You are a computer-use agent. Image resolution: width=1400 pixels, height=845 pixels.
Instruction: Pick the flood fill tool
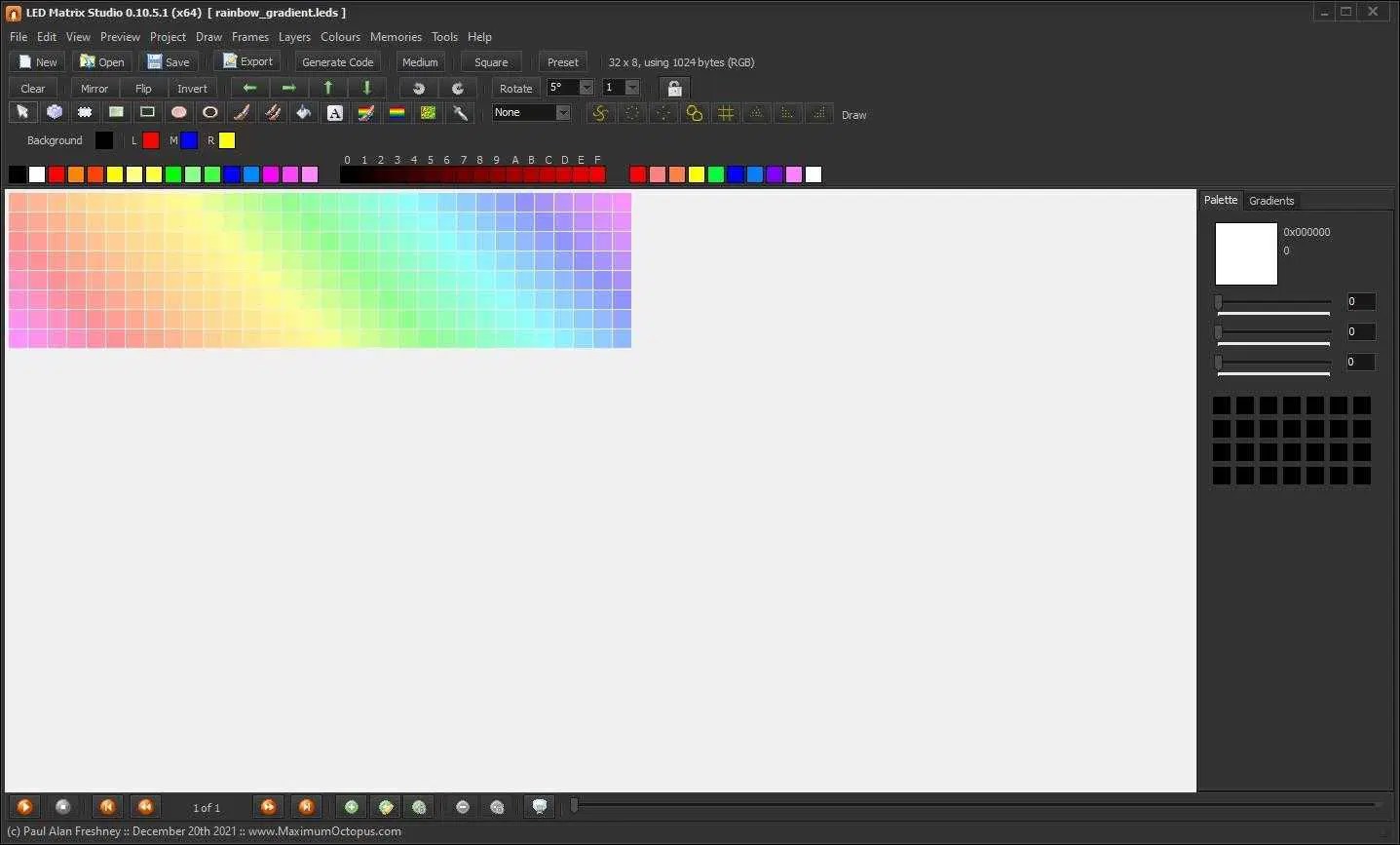point(303,113)
